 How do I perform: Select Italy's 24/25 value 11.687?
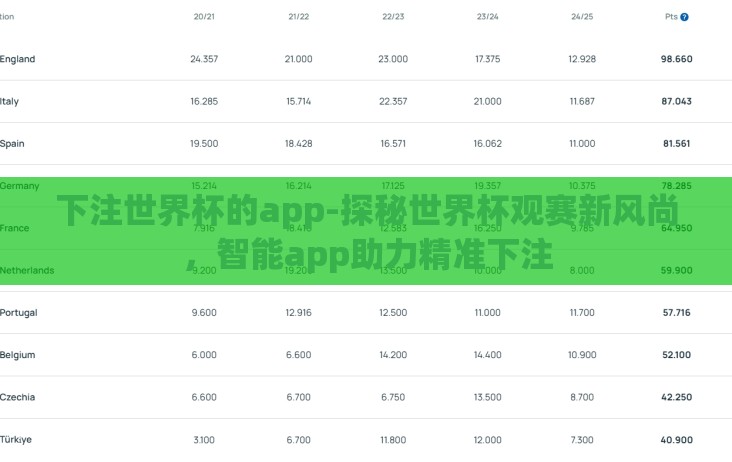point(582,101)
